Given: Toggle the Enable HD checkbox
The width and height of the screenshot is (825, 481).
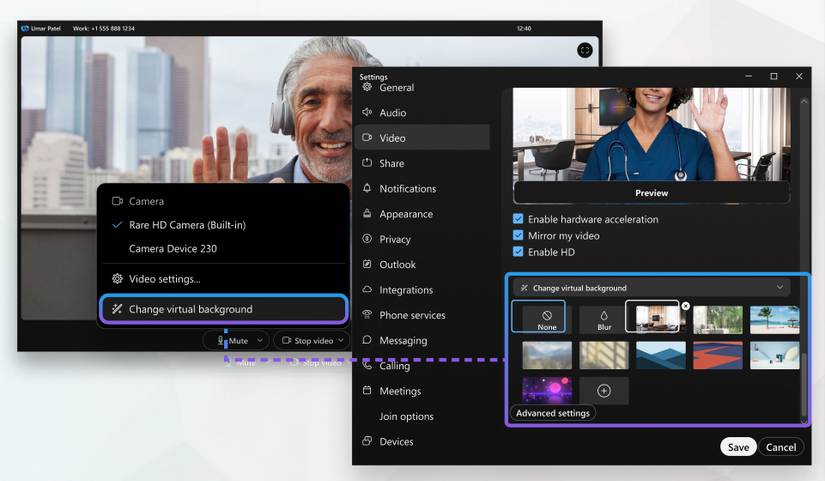Looking at the screenshot, I should coord(518,252).
